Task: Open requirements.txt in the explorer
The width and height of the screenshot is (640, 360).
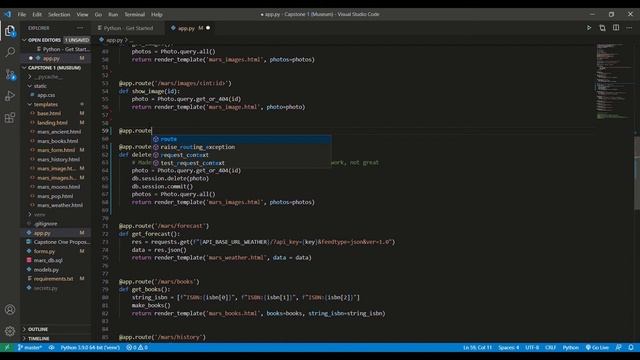Action: point(53,279)
